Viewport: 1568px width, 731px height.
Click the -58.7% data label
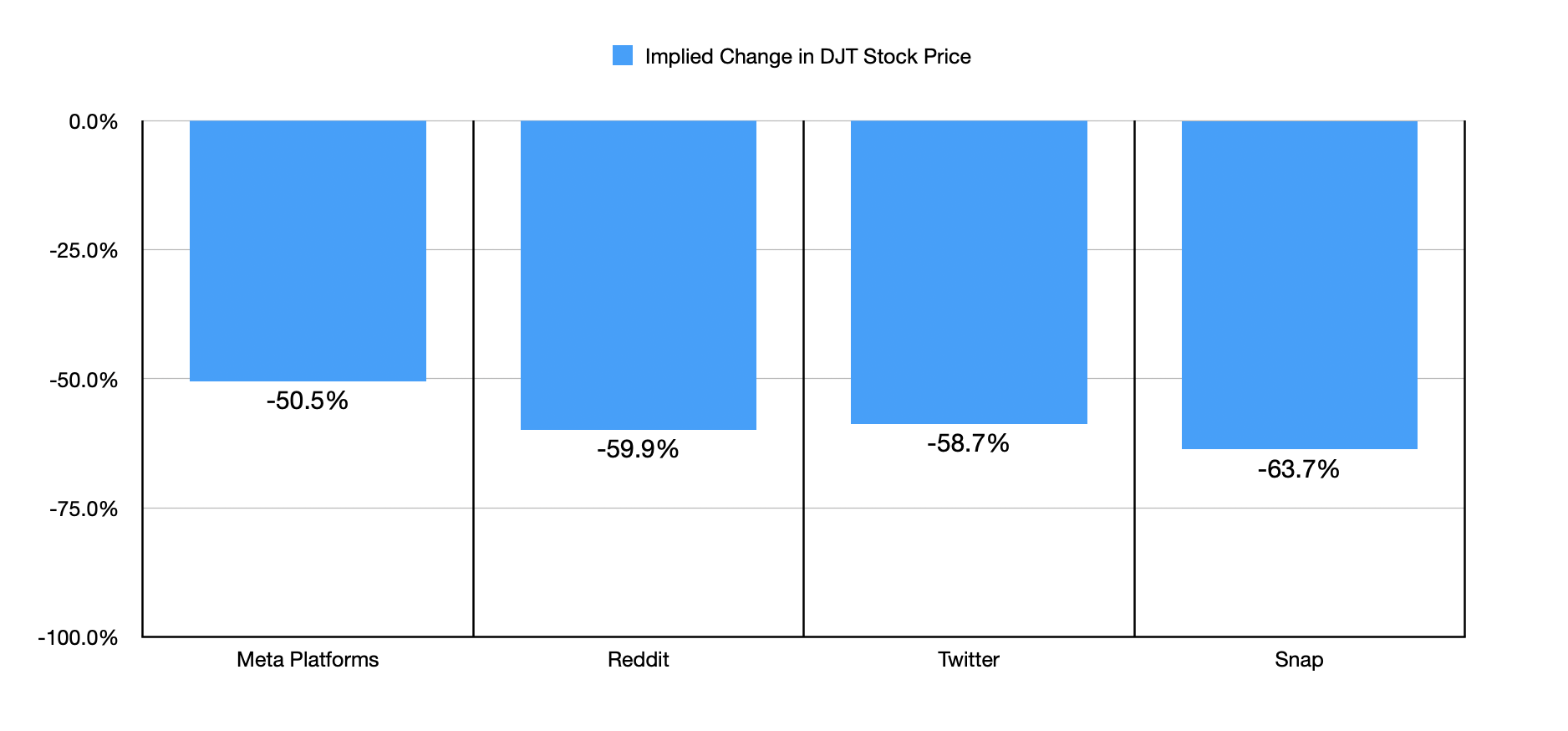click(968, 443)
